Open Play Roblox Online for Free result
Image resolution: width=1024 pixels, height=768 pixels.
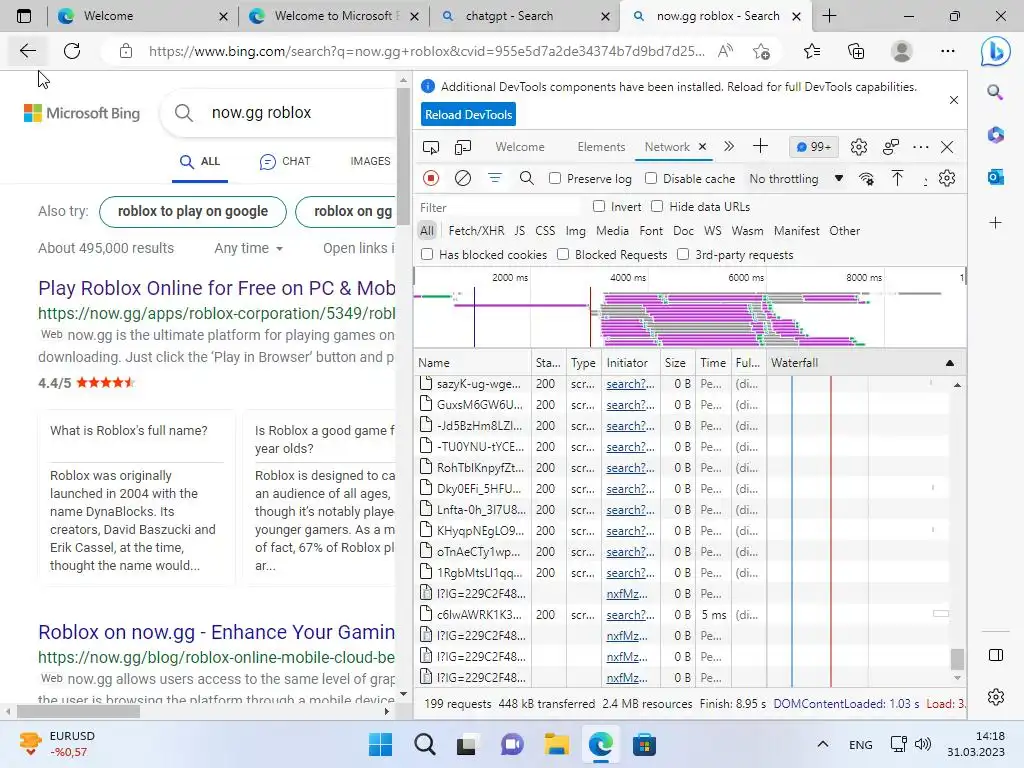coord(217,288)
